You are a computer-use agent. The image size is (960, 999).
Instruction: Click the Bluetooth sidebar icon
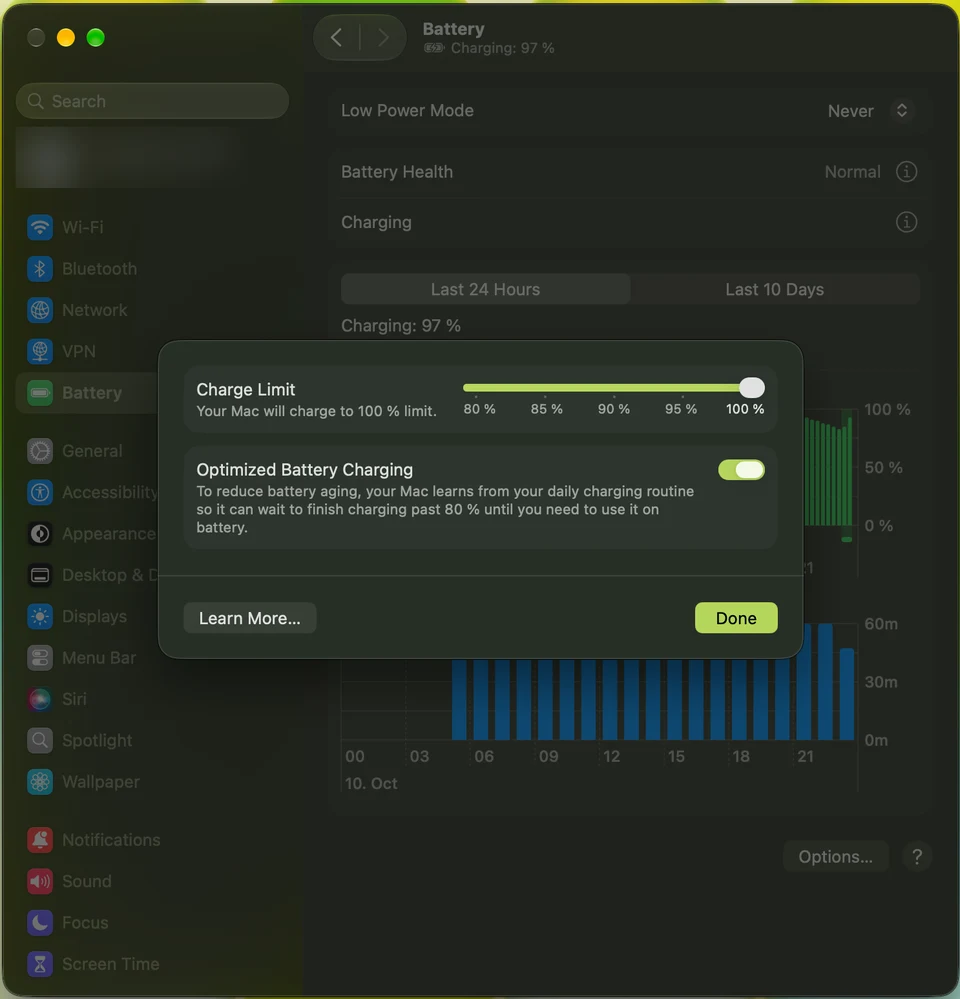point(39,269)
